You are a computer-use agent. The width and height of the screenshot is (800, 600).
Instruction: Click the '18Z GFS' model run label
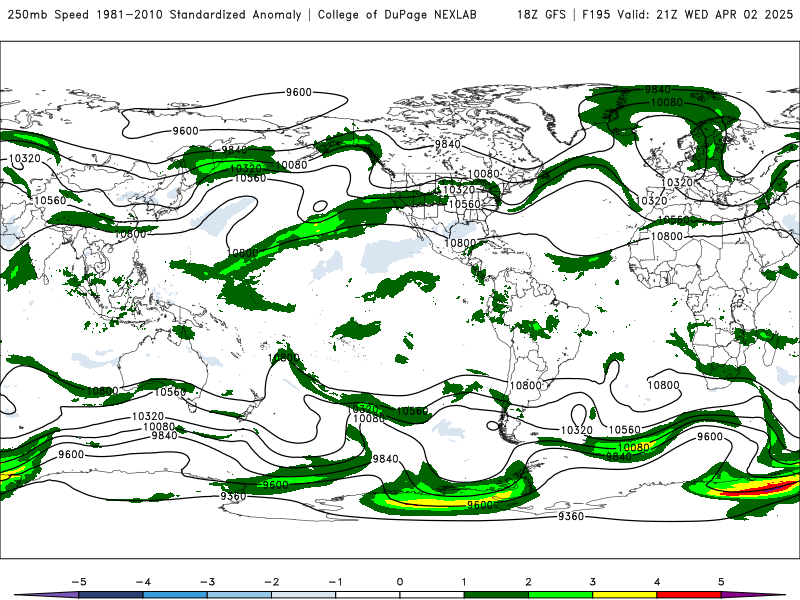click(541, 15)
